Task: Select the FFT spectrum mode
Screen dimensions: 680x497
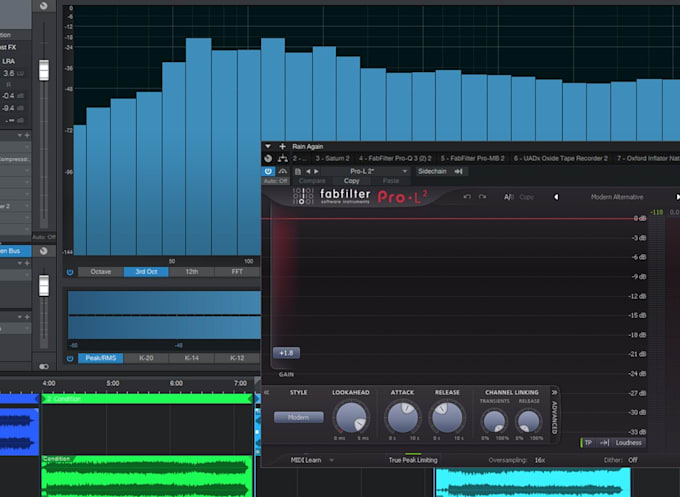Action: click(237, 272)
